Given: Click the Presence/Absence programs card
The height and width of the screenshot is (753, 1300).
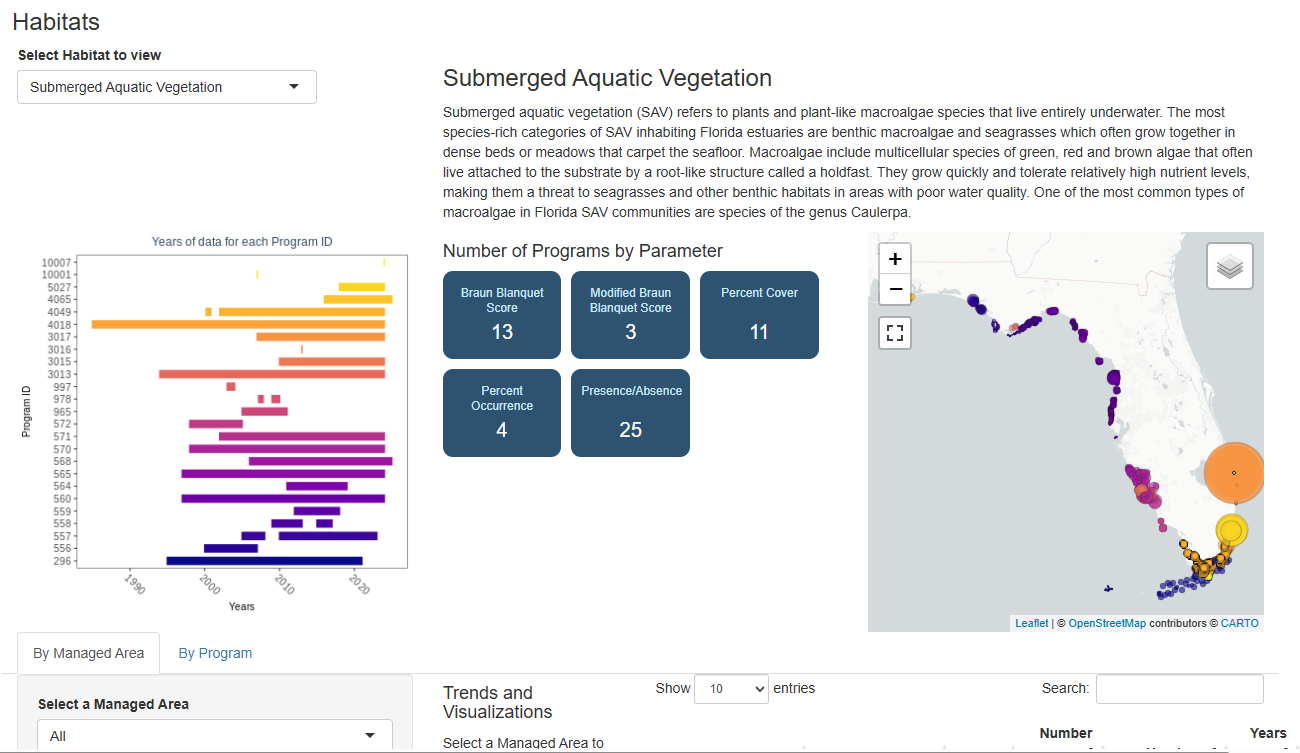Looking at the screenshot, I should point(630,413).
